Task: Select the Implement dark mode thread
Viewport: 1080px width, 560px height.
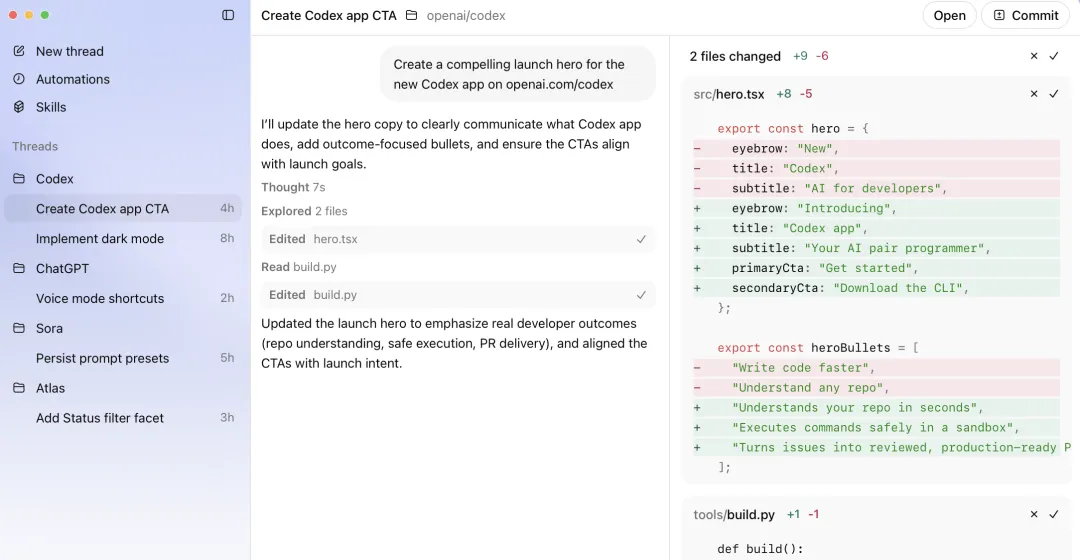Action: point(100,239)
